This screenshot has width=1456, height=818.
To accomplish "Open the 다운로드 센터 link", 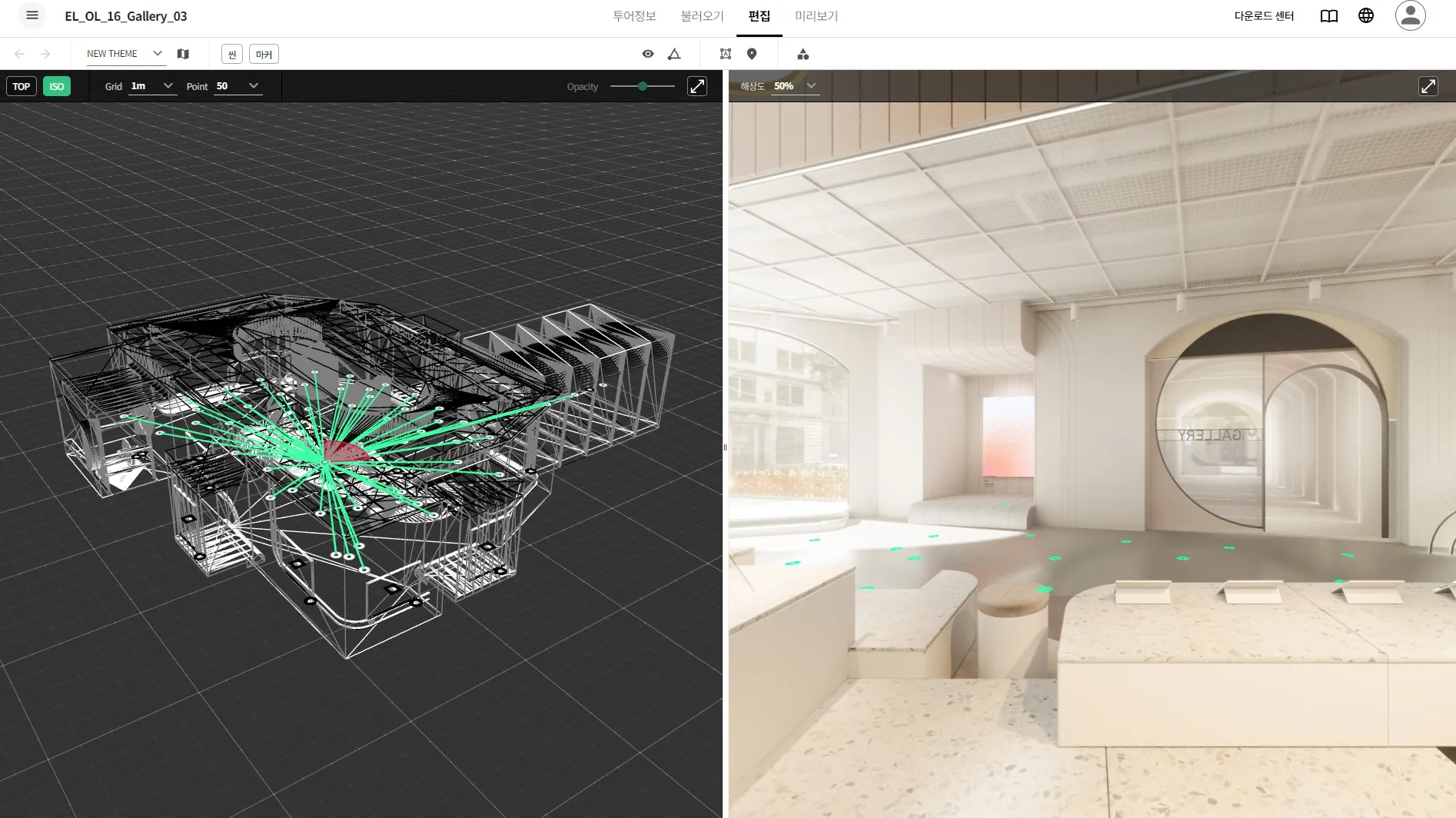I will click(1264, 16).
